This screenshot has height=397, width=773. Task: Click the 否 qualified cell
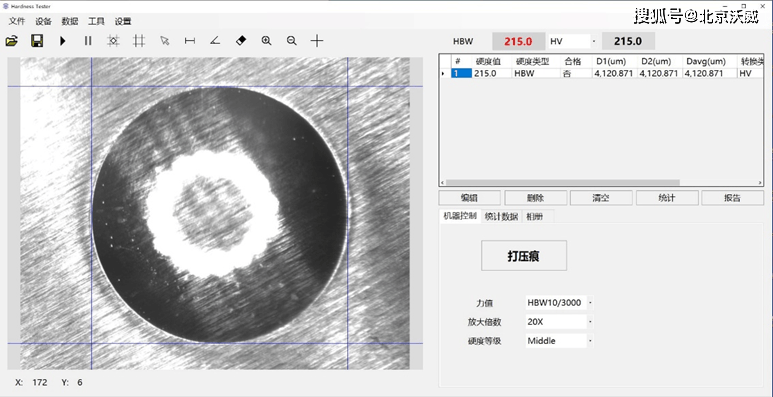click(x=577, y=73)
